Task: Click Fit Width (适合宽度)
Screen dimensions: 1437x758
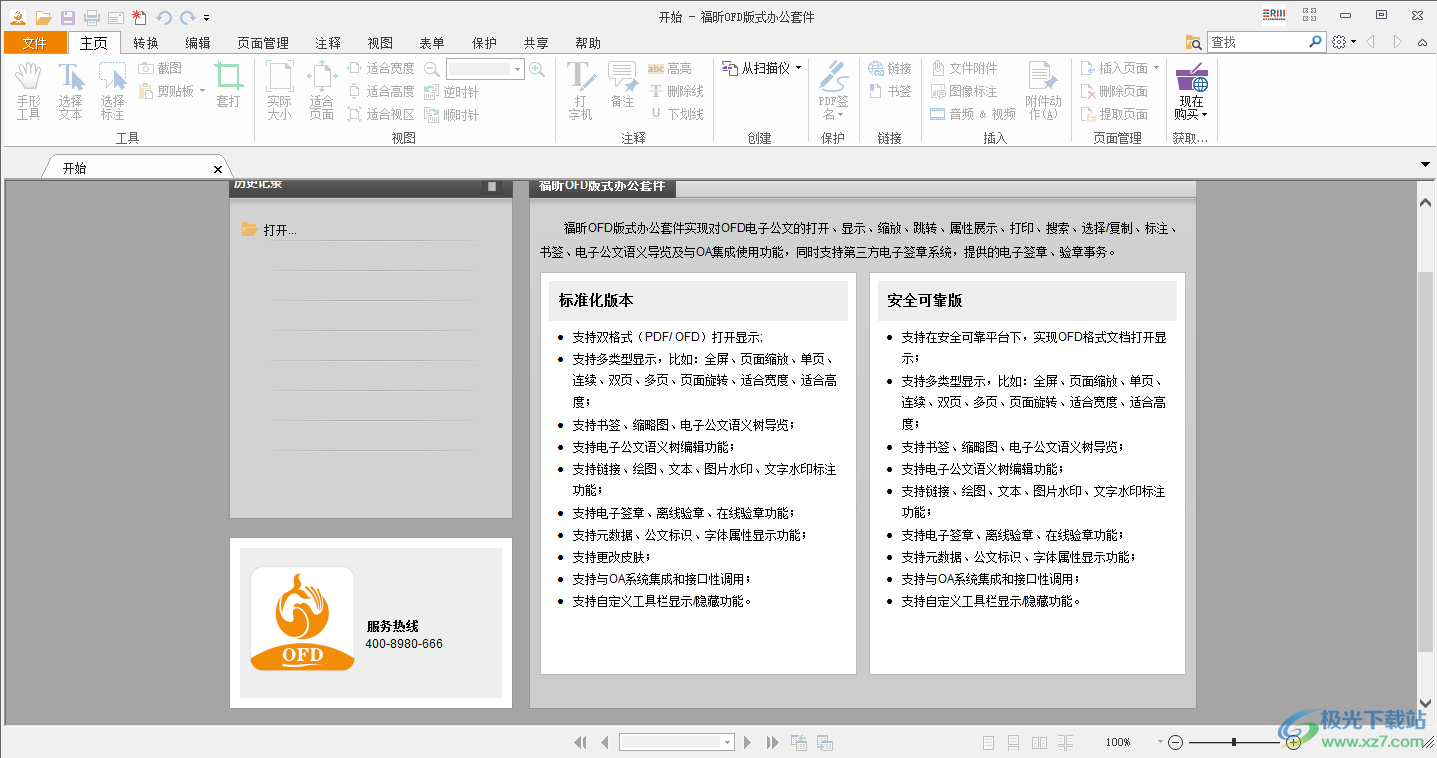Action: coord(381,68)
